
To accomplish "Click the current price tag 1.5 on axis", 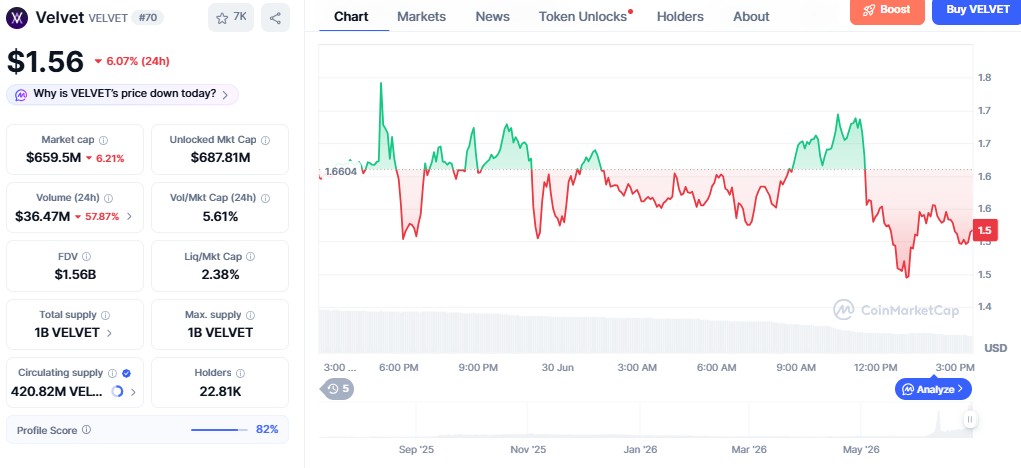I will tap(985, 230).
